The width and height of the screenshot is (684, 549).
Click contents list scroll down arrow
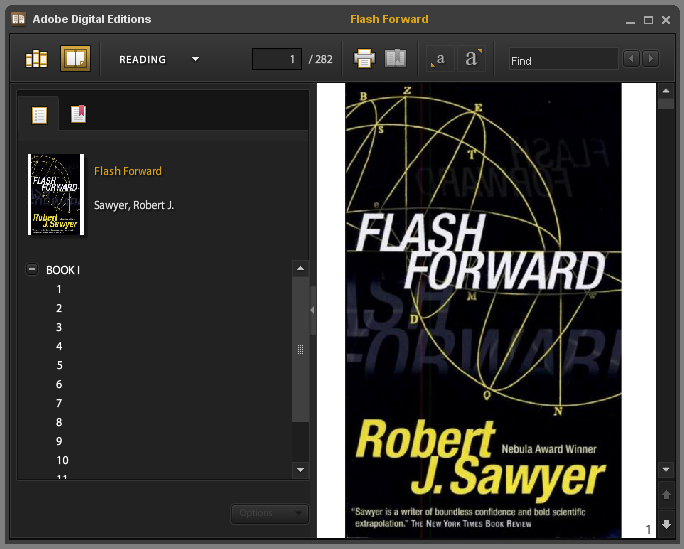[x=301, y=470]
